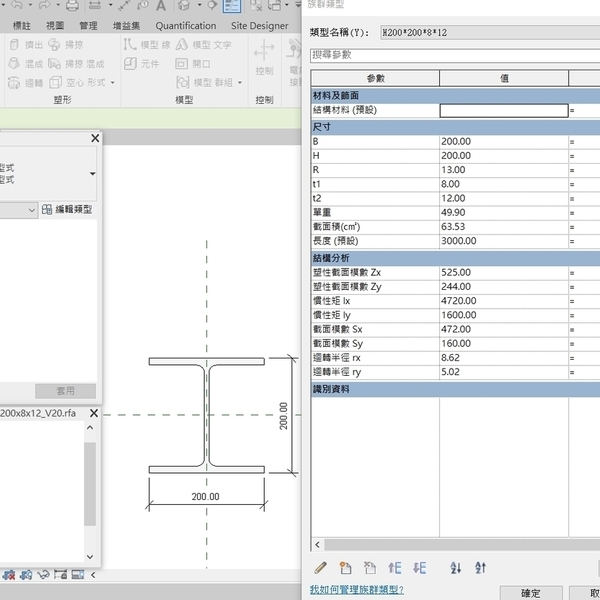This screenshot has height=600, width=600.
Task: Click the Delete Parameter icon
Action: click(370, 568)
